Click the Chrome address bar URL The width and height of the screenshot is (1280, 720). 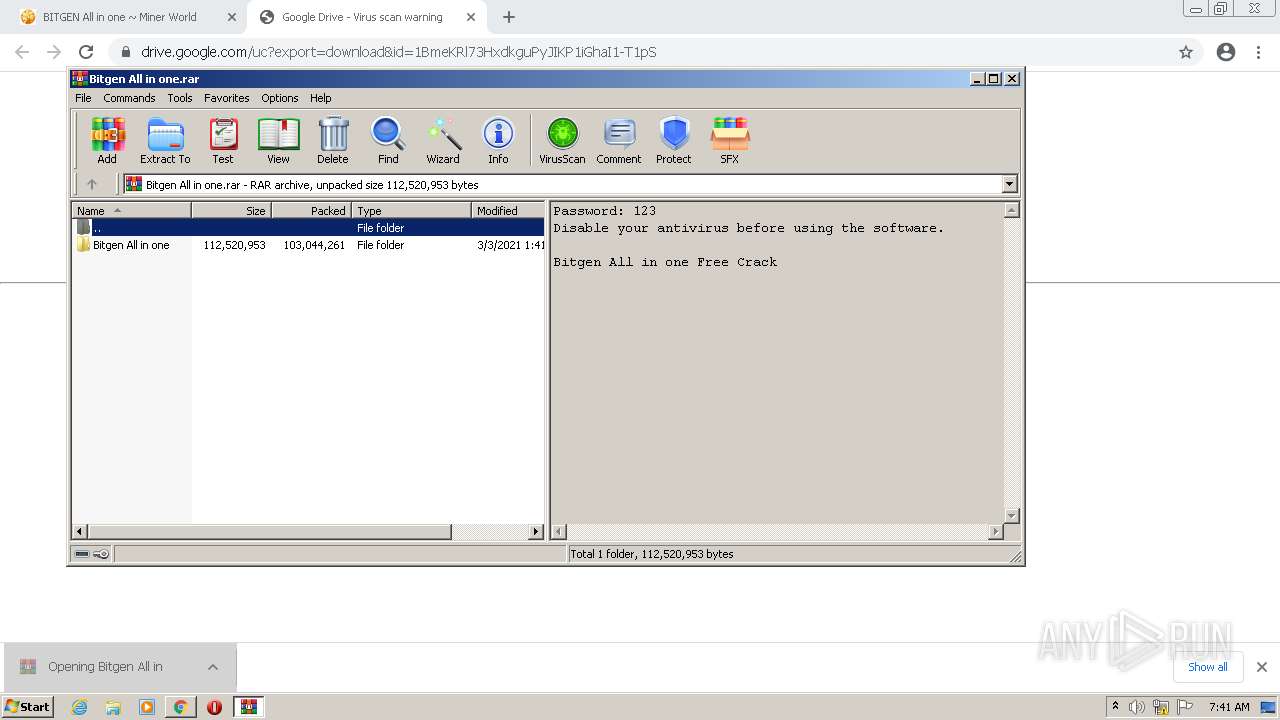click(x=398, y=52)
